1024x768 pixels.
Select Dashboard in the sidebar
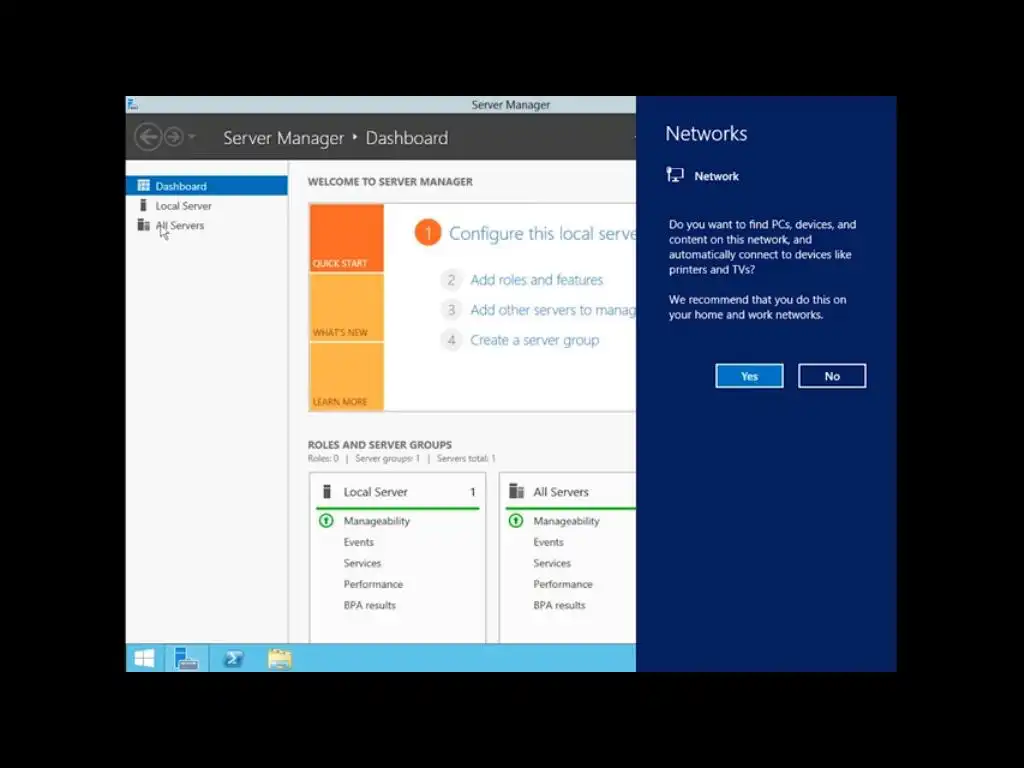point(206,185)
